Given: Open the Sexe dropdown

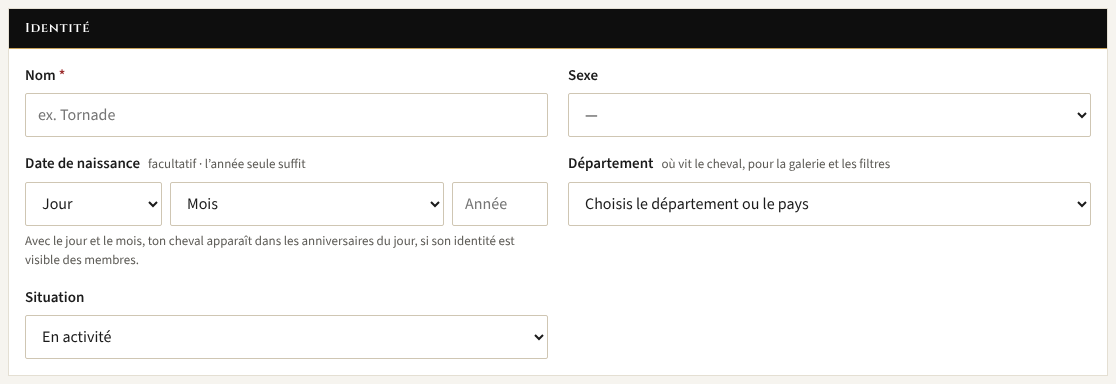Looking at the screenshot, I should coord(829,115).
